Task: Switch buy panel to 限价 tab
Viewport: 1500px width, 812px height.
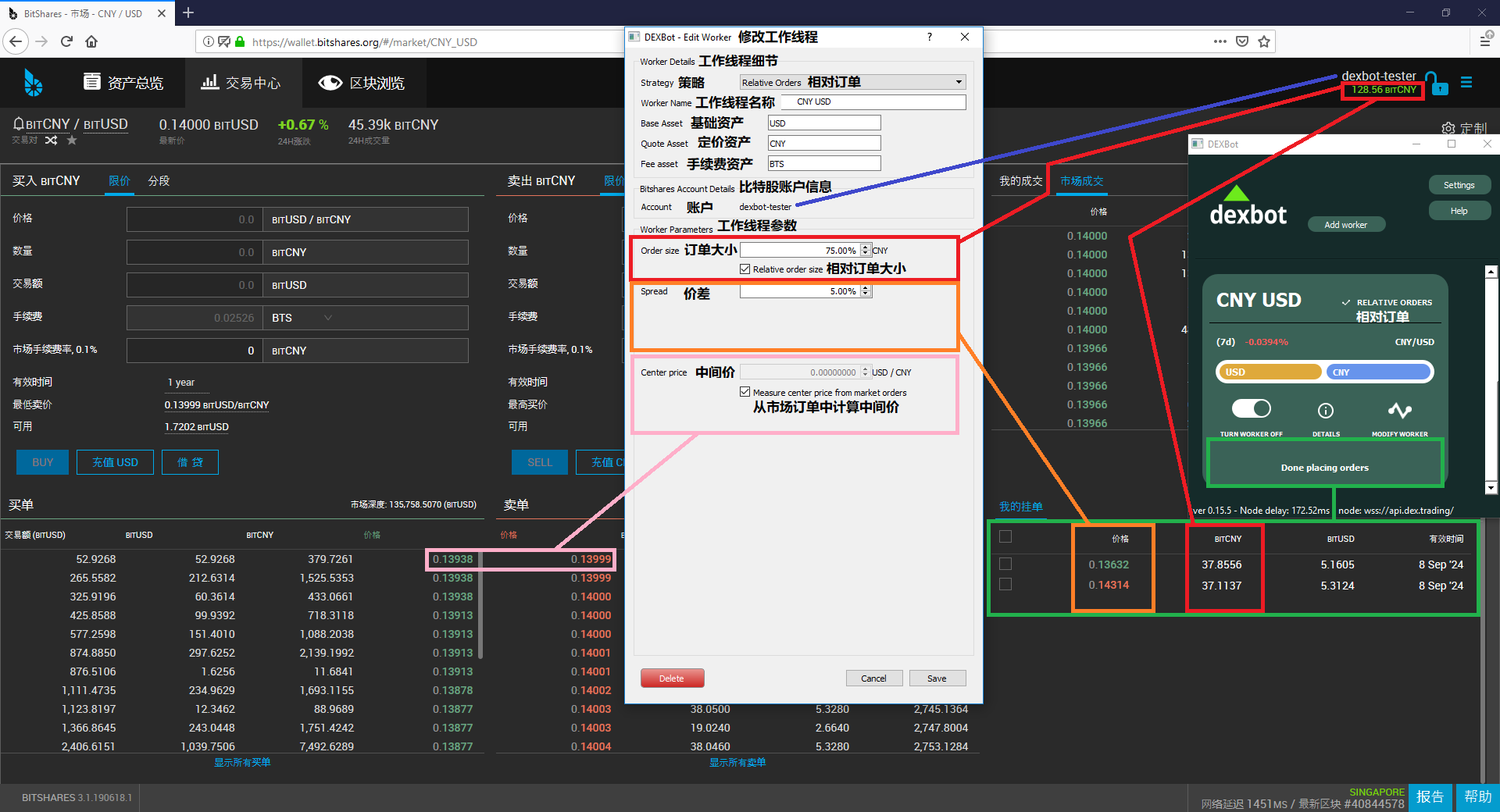Action: 119,180
